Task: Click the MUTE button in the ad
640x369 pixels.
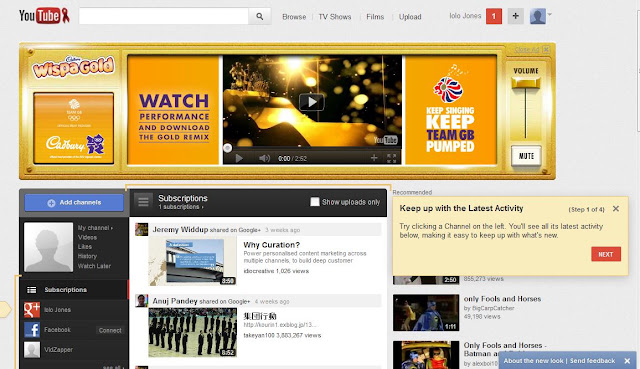Action: (x=526, y=156)
